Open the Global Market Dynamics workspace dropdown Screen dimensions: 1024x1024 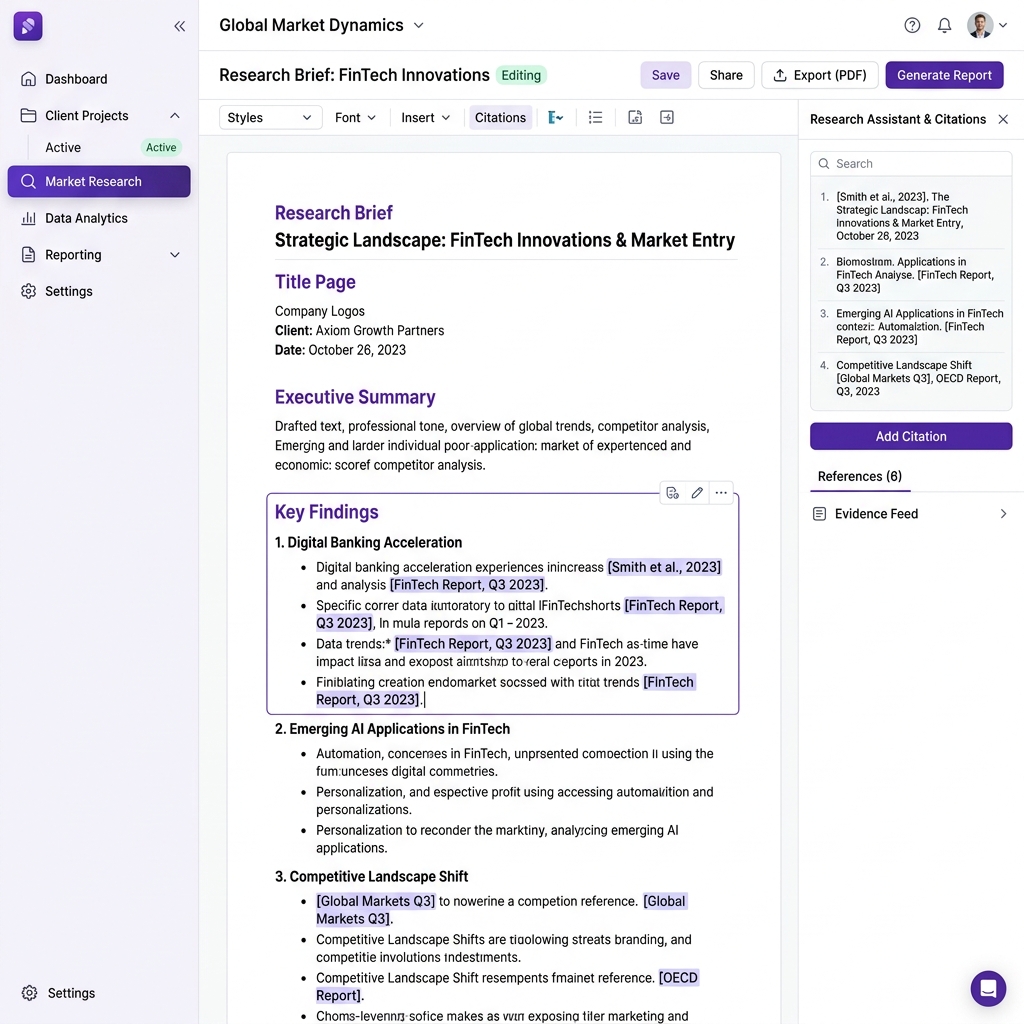click(419, 25)
